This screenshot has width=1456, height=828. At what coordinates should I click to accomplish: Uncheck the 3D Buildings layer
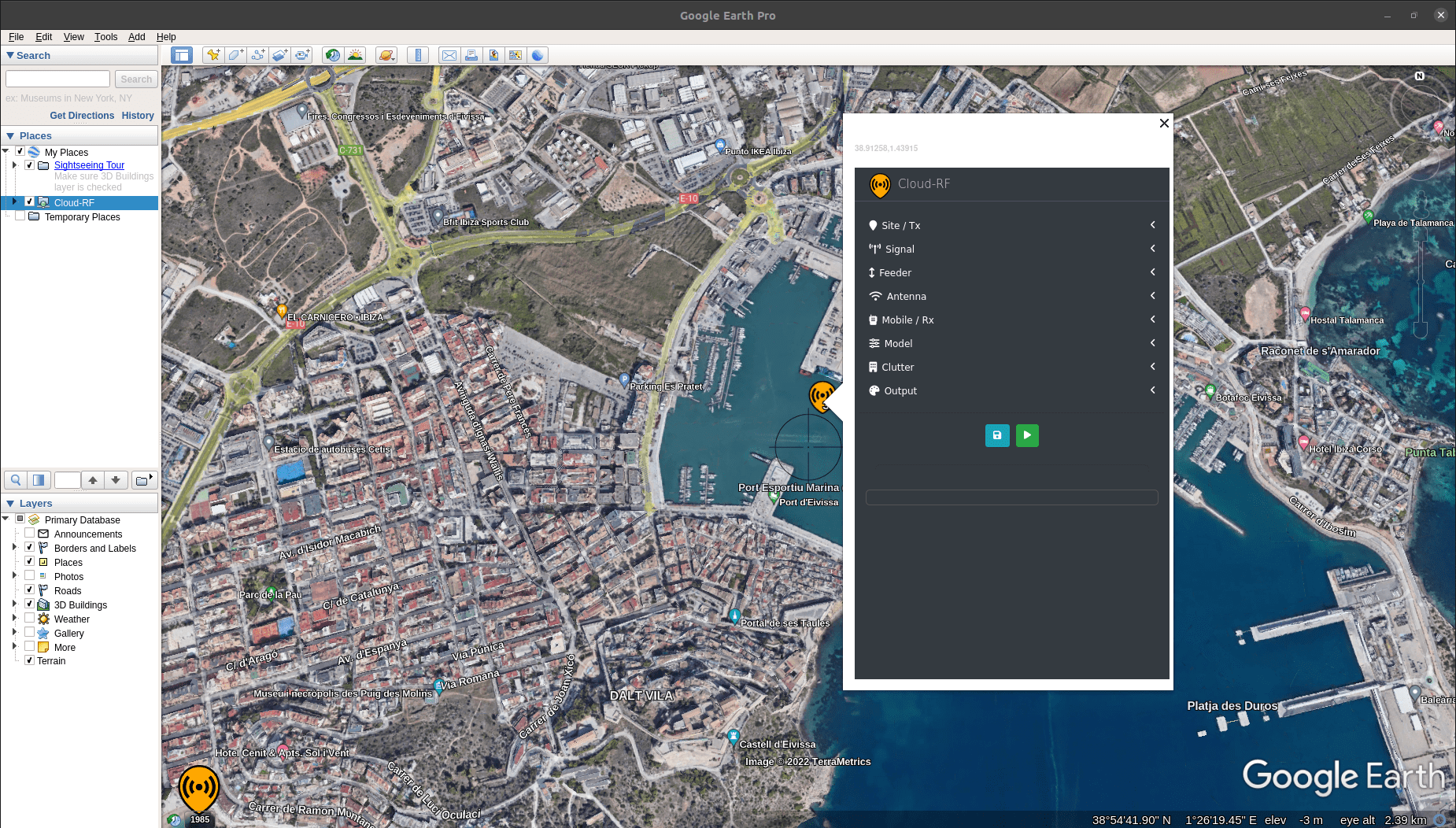[30, 604]
